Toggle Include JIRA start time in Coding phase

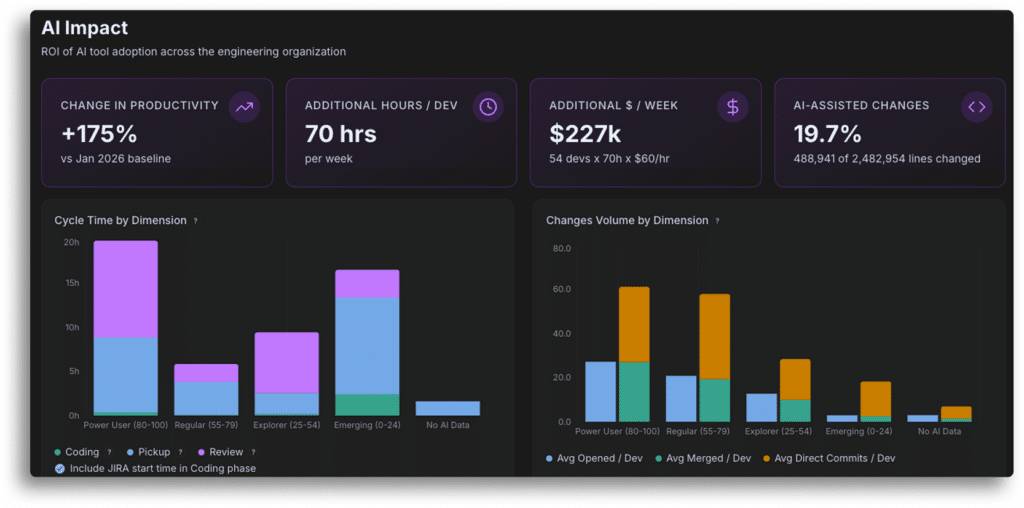[x=155, y=468]
